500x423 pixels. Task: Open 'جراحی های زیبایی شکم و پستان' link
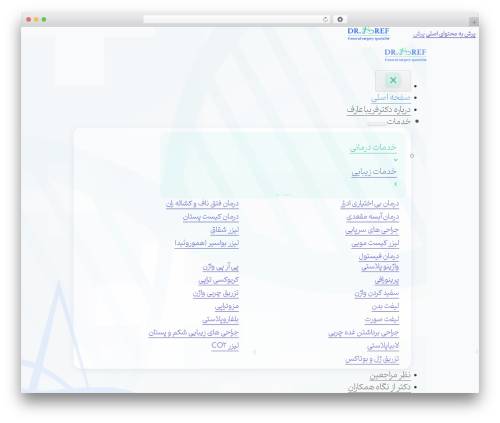(x=194, y=333)
